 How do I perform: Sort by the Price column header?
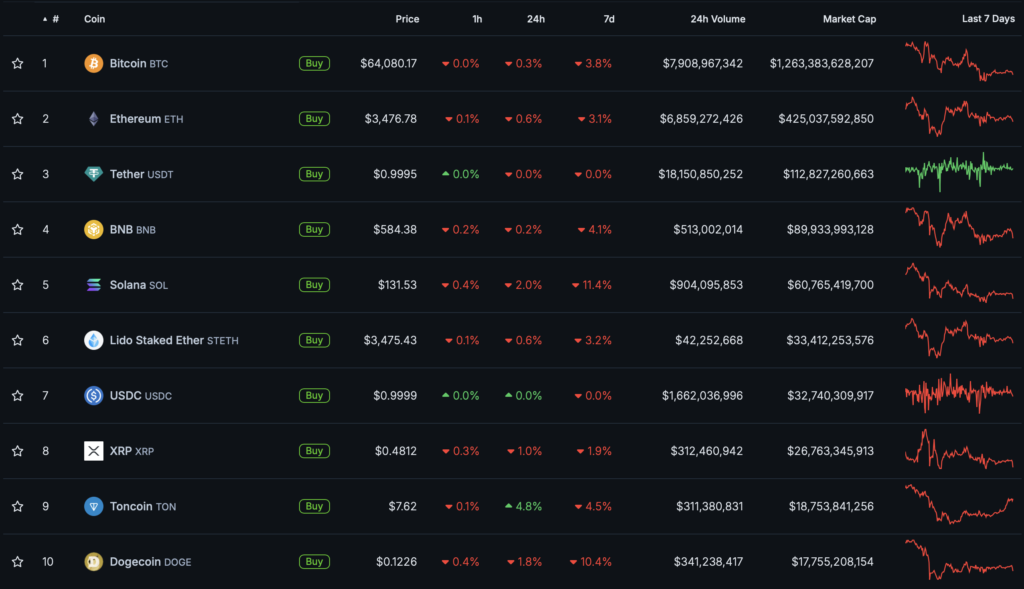(407, 19)
